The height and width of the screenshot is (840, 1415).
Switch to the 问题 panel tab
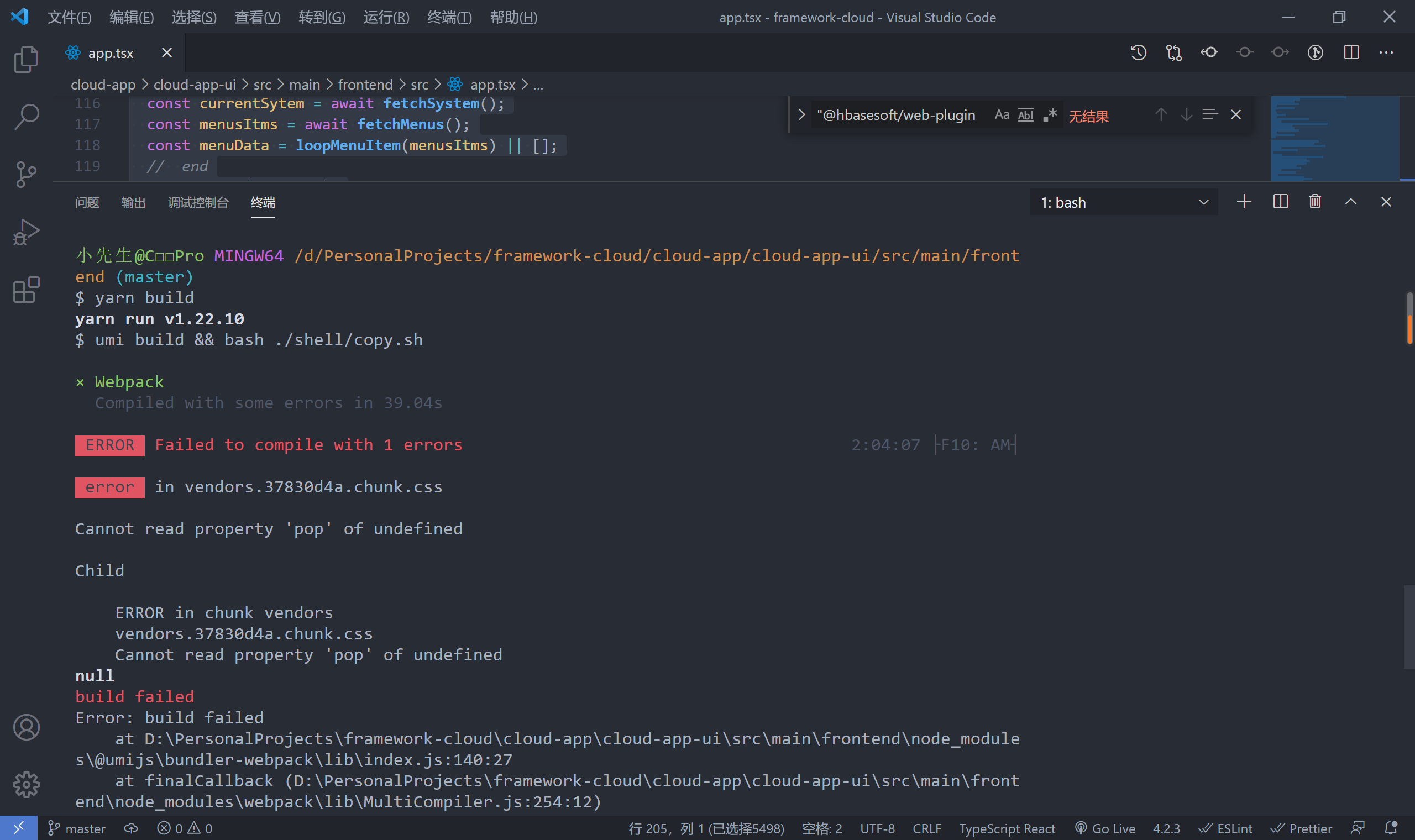click(87, 203)
